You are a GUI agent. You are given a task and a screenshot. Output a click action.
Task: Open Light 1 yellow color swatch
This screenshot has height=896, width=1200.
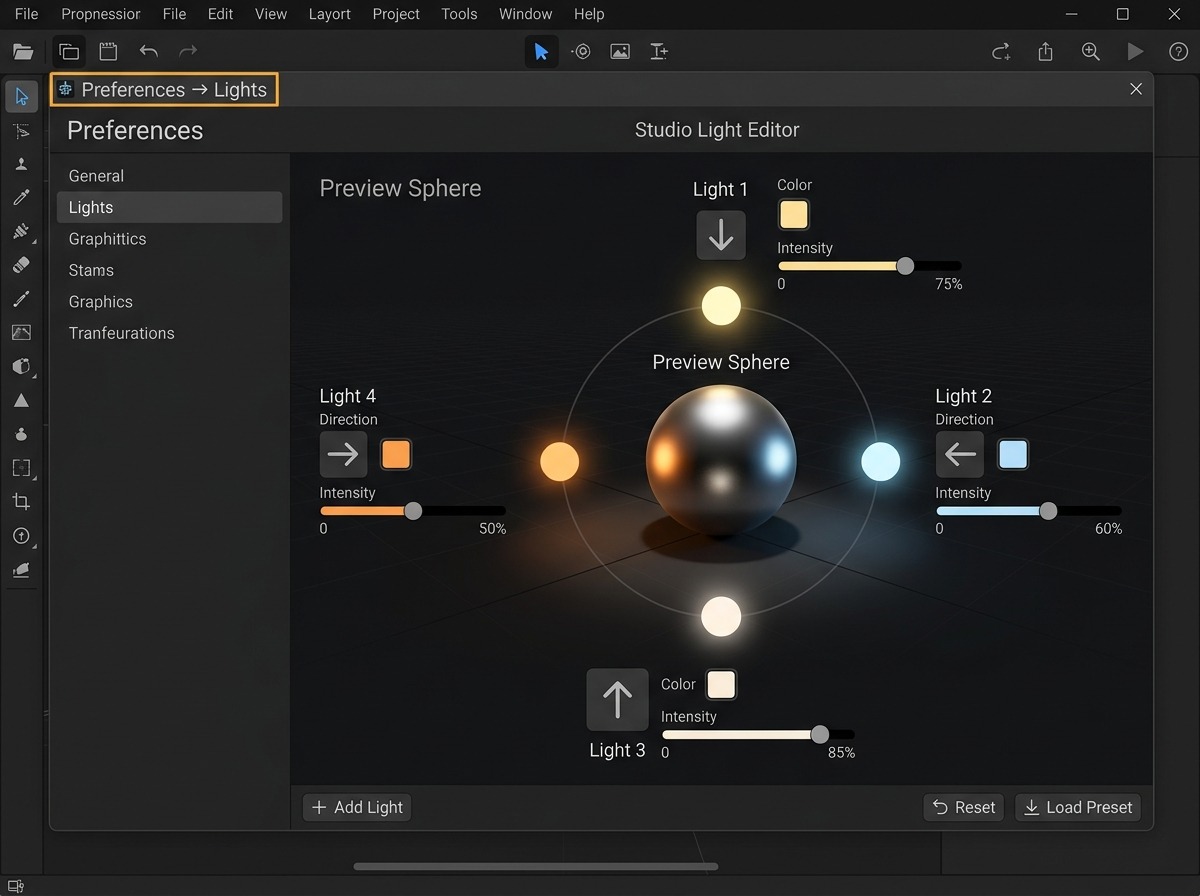click(x=793, y=215)
